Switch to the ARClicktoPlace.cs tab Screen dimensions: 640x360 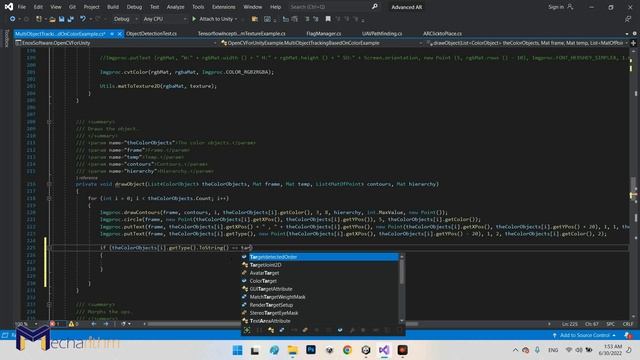click(442, 33)
